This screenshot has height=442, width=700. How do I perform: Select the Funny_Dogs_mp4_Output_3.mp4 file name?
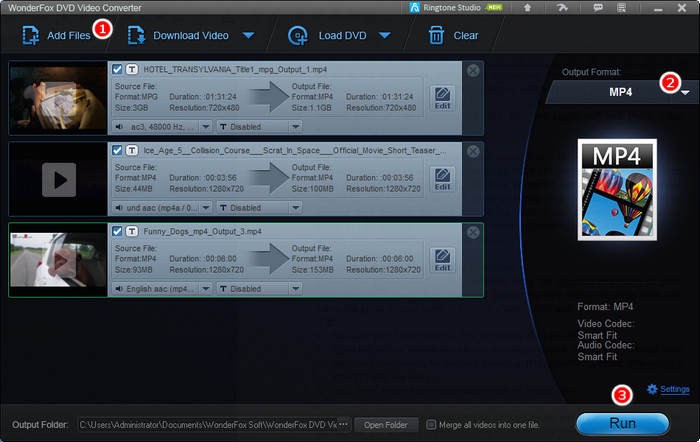coord(202,231)
